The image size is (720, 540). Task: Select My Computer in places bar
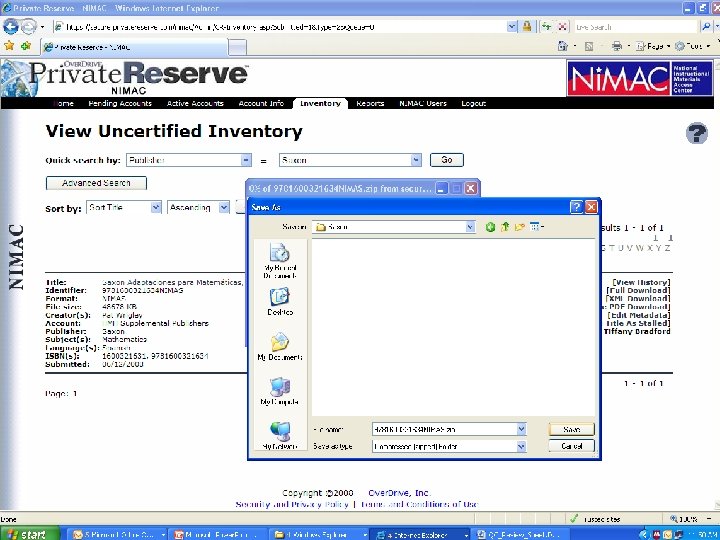click(x=280, y=391)
